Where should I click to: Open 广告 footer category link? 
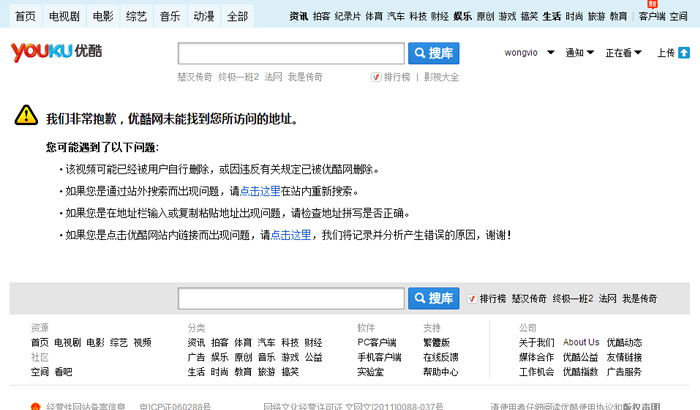(x=196, y=357)
